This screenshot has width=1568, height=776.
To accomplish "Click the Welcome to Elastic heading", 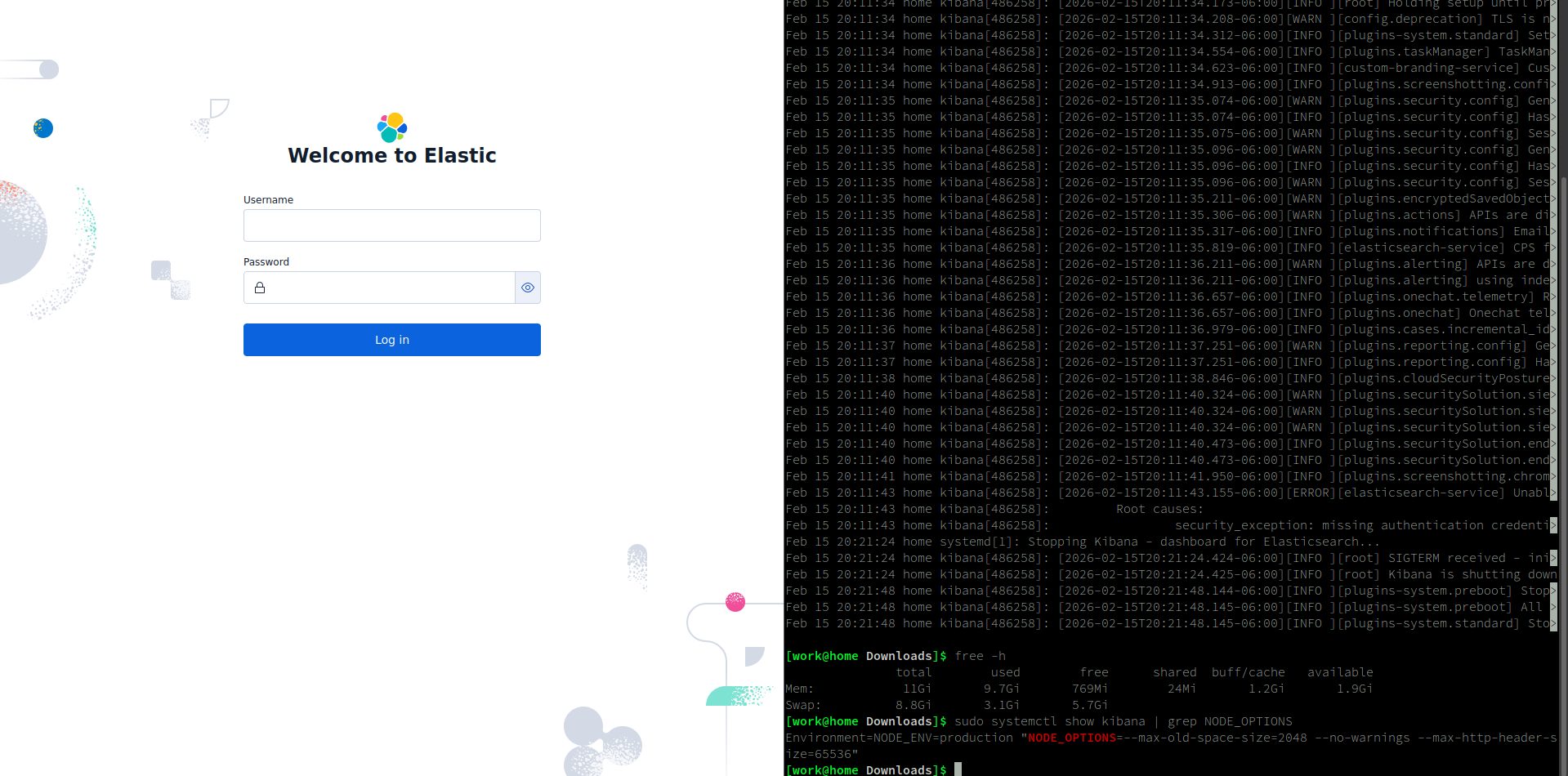I will [392, 156].
